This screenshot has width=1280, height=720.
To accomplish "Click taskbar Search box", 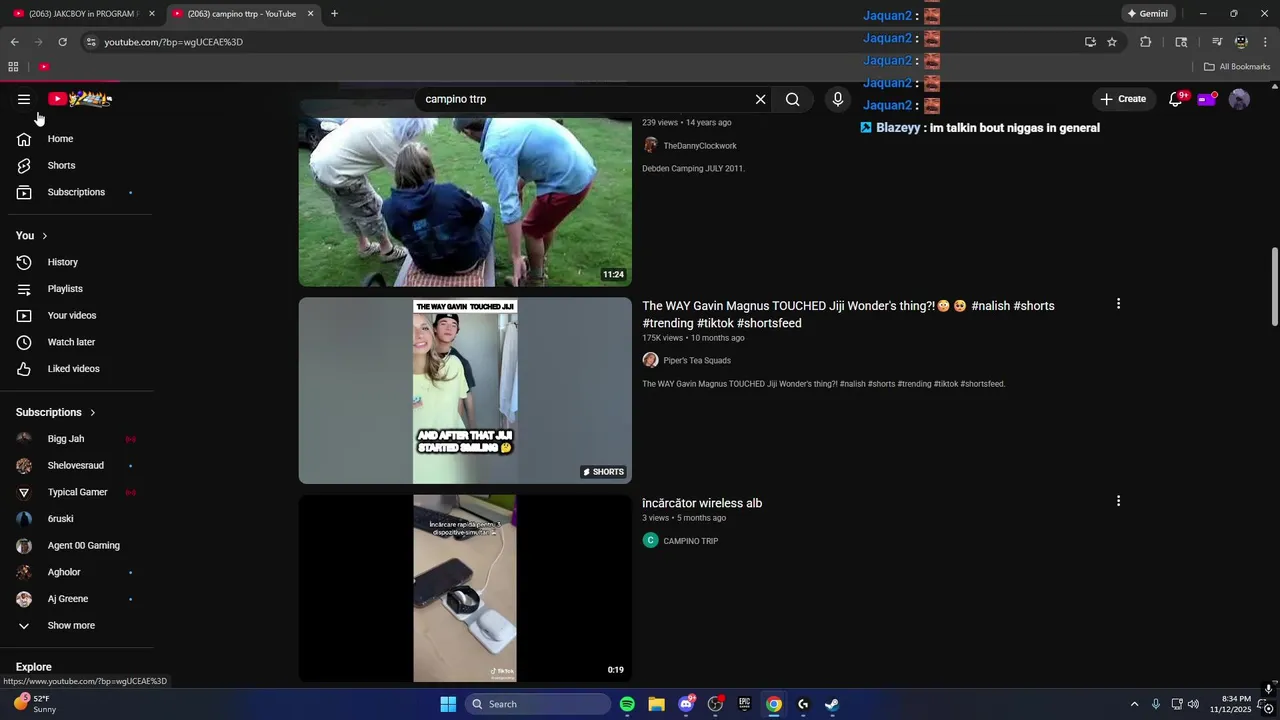I will coord(539,704).
